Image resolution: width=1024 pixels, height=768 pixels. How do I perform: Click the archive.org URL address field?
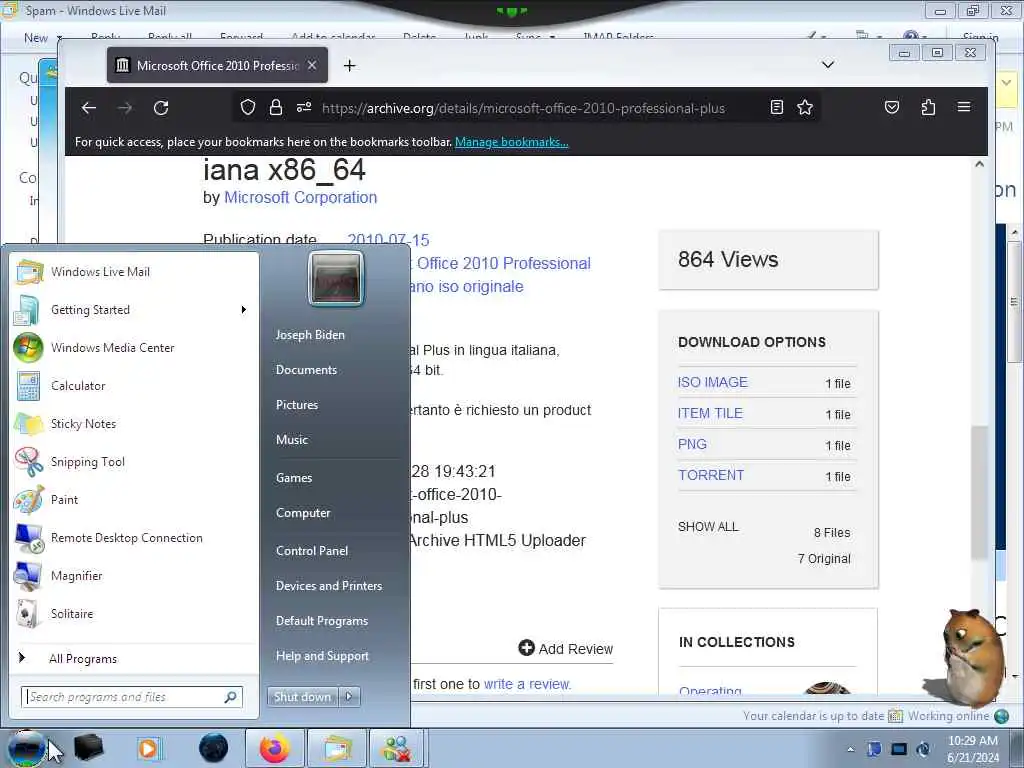[x=522, y=108]
